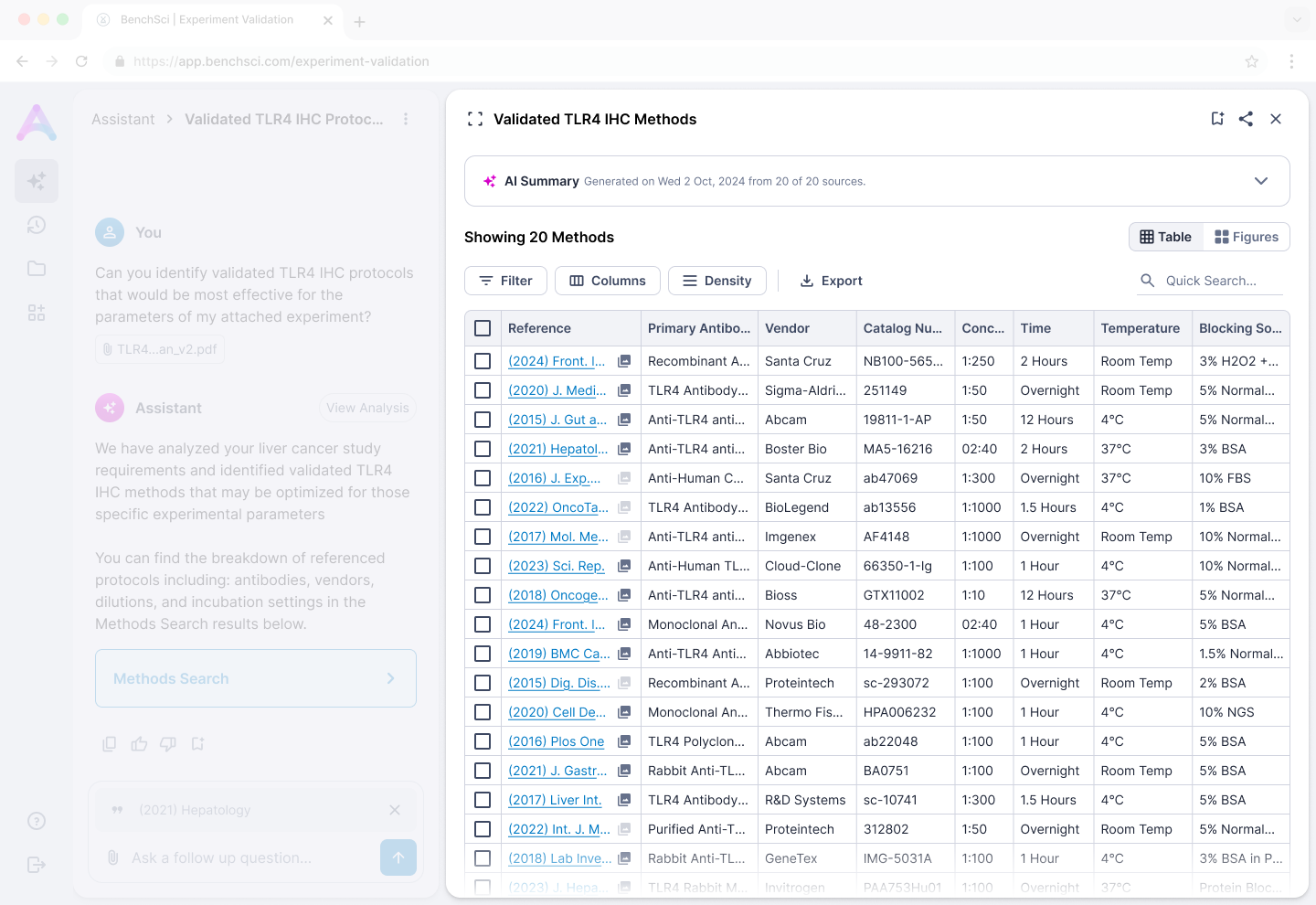Switch to the Figures view tab

[1247, 237]
